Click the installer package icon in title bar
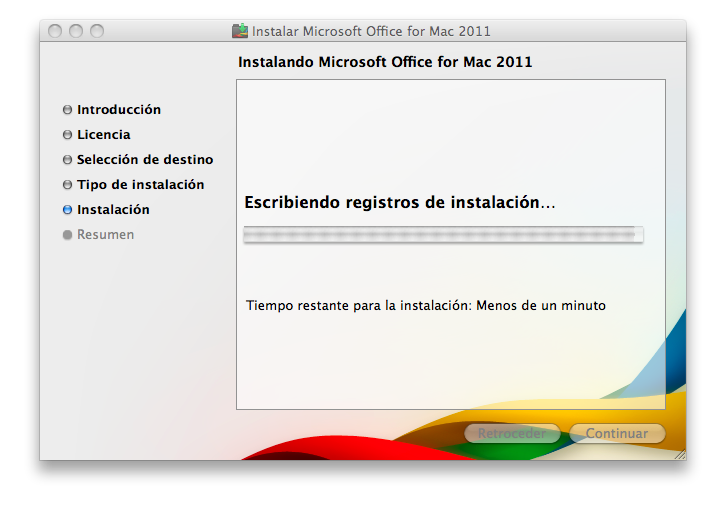The height and width of the screenshot is (520, 726). point(240,31)
